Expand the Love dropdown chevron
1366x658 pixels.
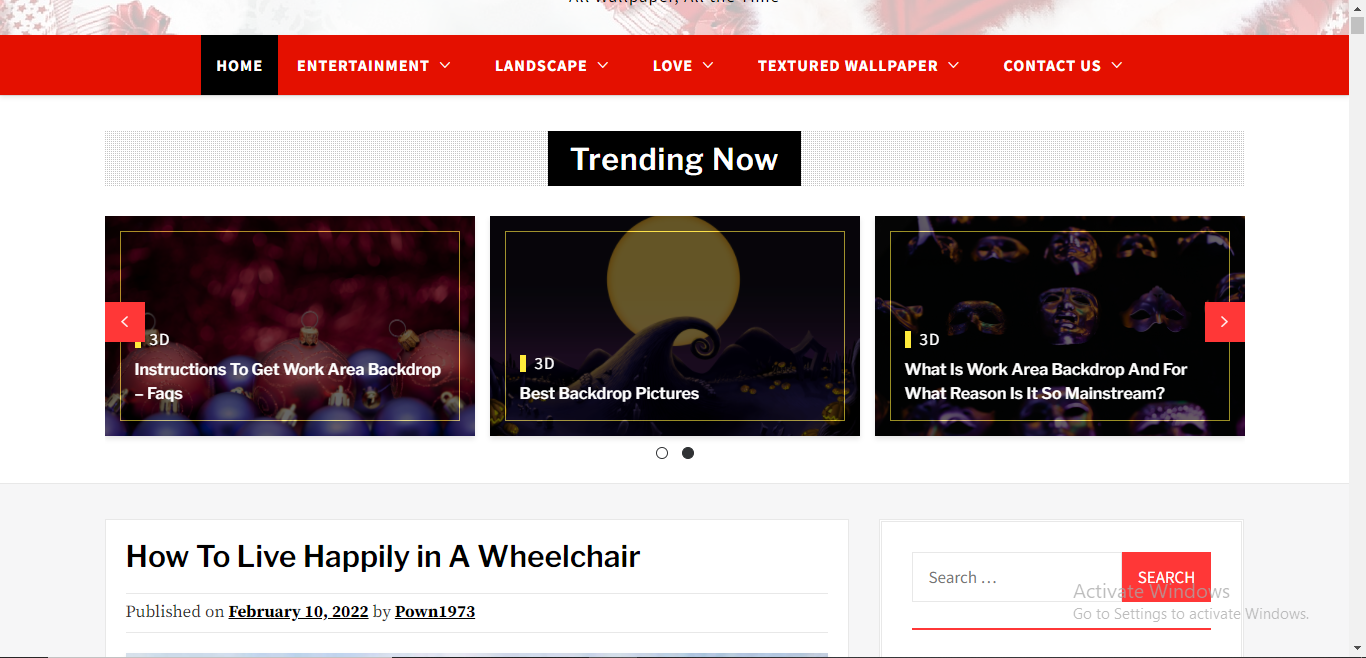click(708, 65)
